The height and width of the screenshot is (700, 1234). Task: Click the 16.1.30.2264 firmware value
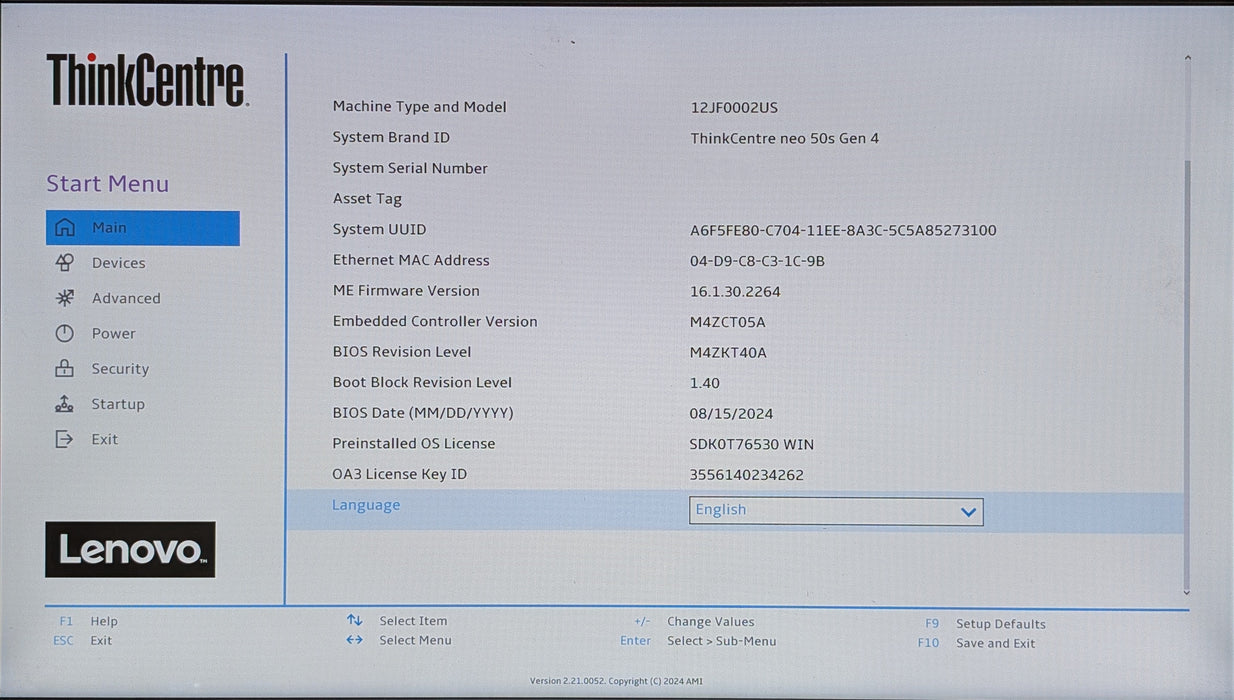(735, 292)
